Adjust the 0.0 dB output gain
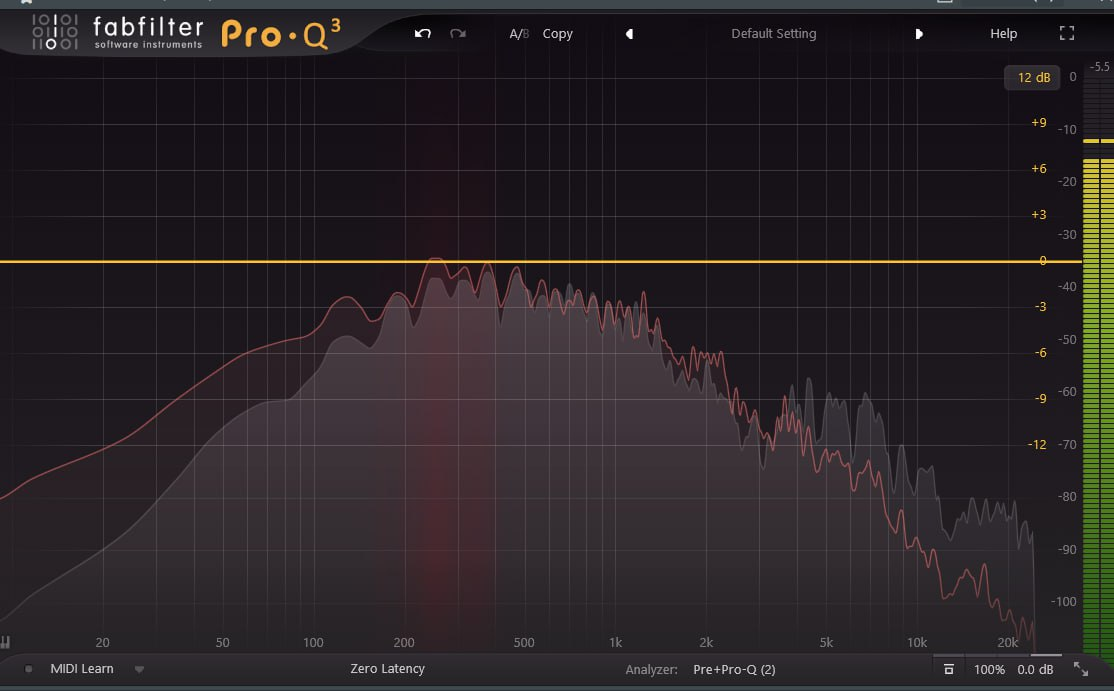The height and width of the screenshot is (691, 1114). click(x=1035, y=669)
